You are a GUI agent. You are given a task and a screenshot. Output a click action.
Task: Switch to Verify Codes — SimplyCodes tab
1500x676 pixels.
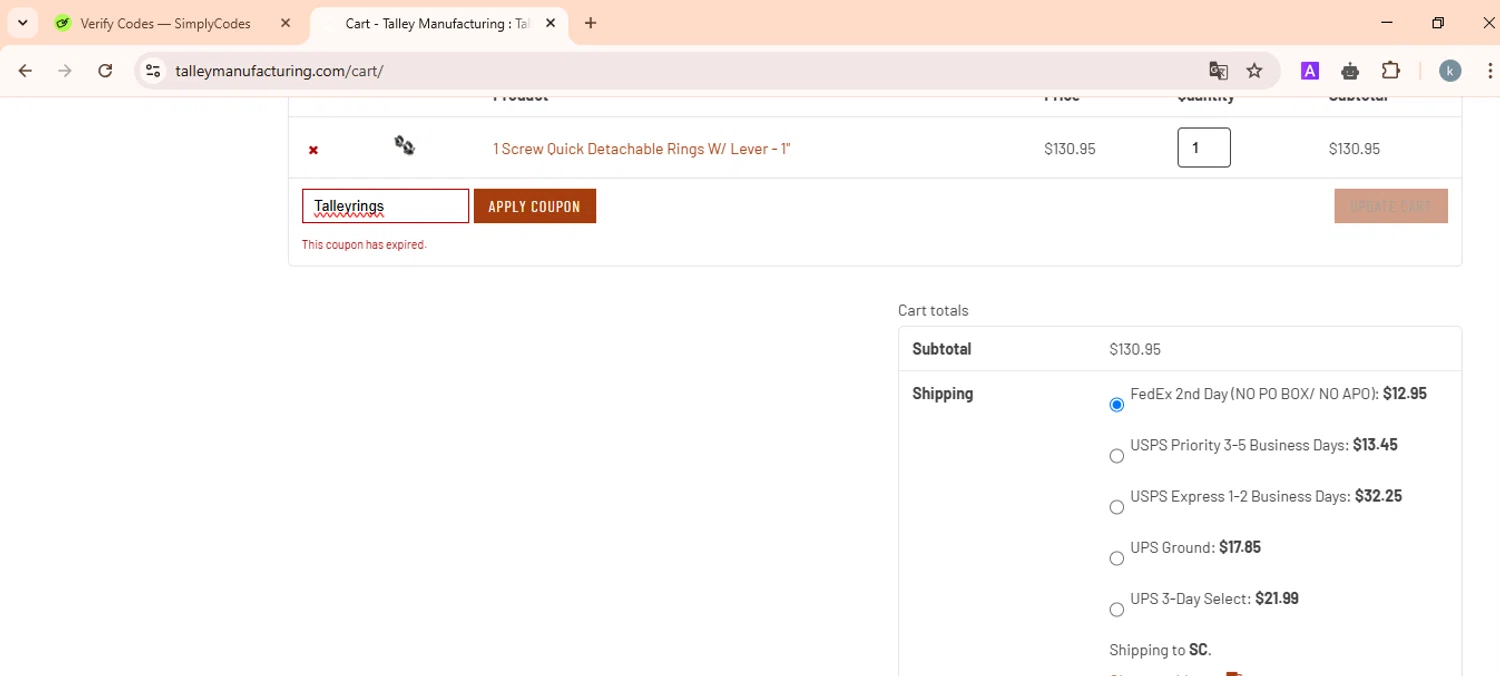(165, 23)
